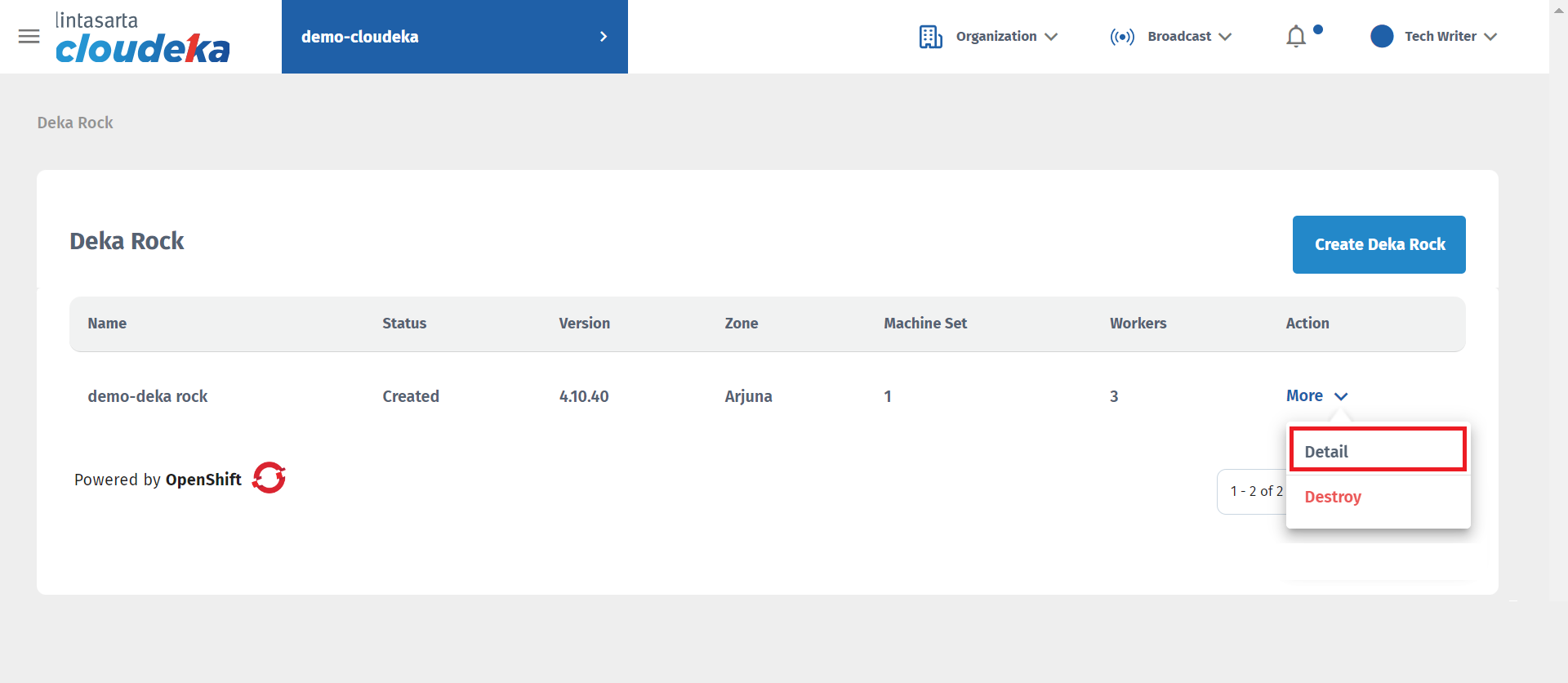Expand the Broadcast dropdown chevron
This screenshot has width=1568, height=683.
(x=1225, y=37)
